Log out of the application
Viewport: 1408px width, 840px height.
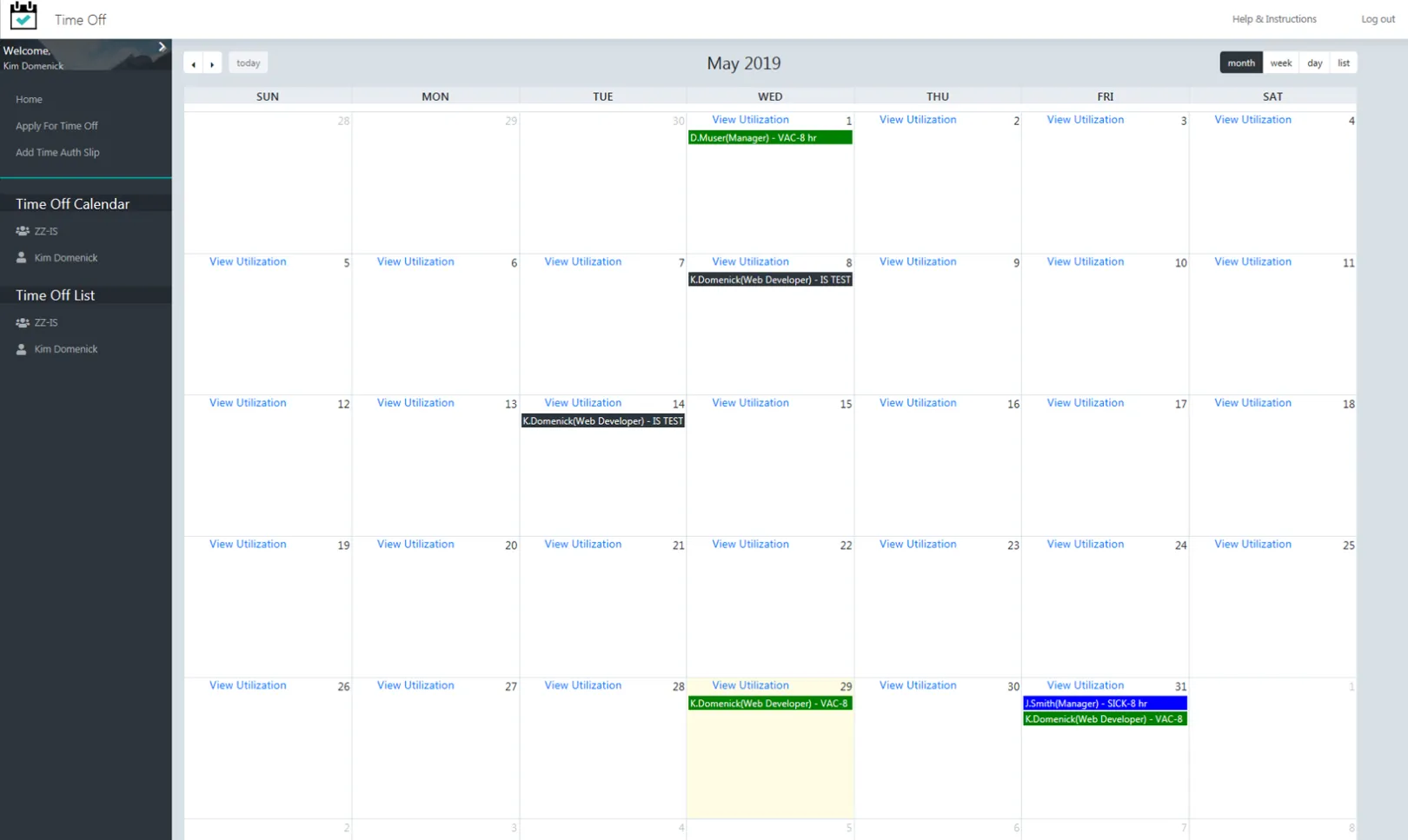pyautogui.click(x=1378, y=19)
